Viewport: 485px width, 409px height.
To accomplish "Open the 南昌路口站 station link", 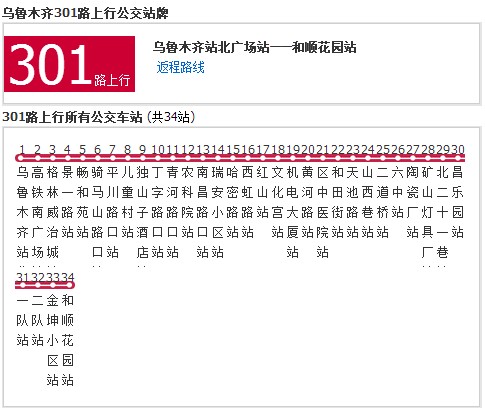I will [202, 212].
